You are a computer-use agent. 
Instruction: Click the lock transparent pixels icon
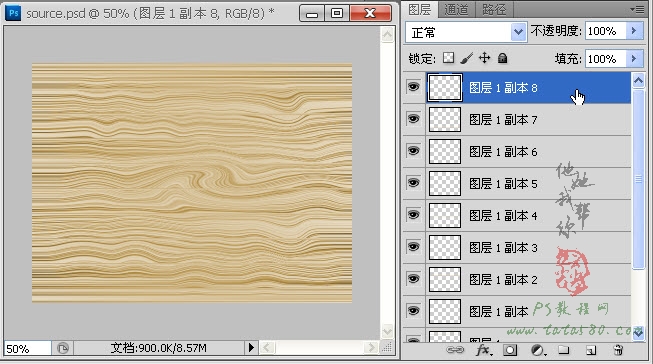click(x=449, y=58)
